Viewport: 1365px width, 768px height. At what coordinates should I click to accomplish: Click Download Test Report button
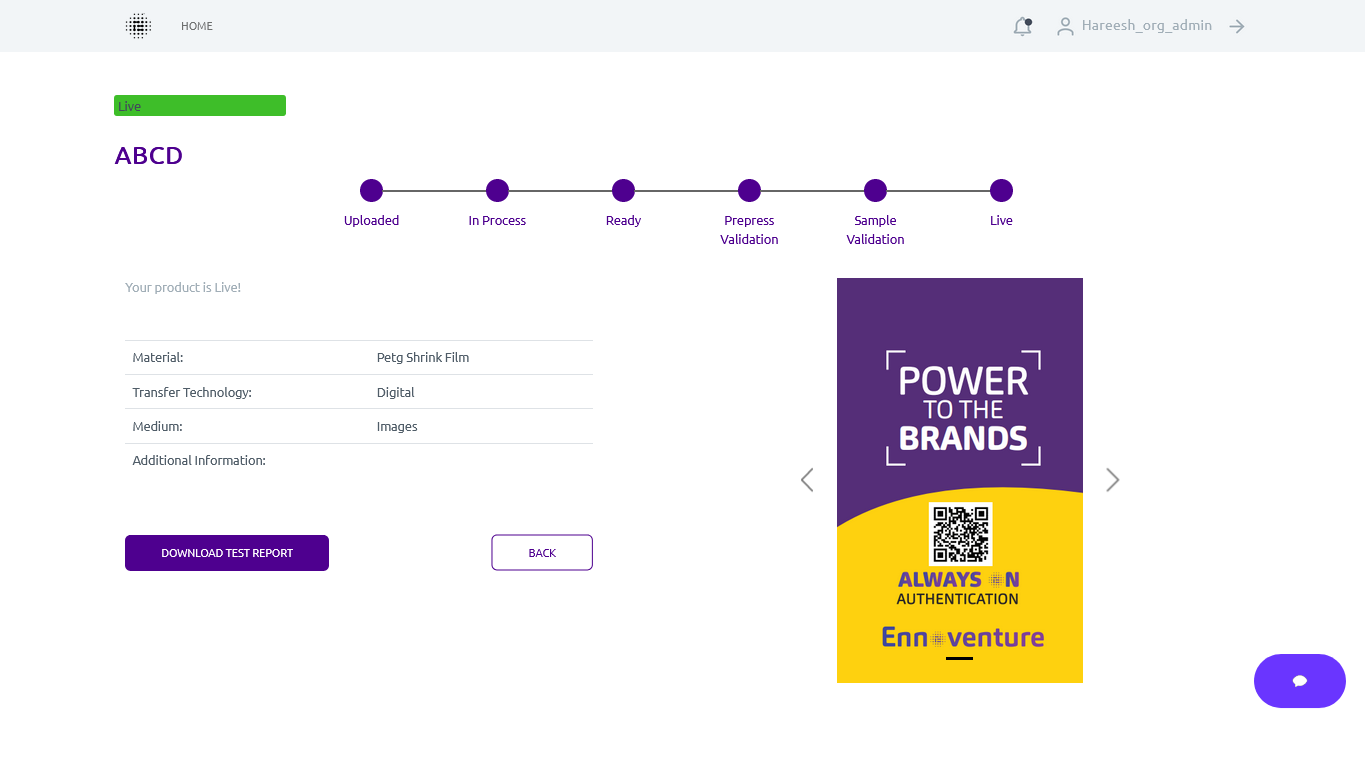tap(227, 553)
